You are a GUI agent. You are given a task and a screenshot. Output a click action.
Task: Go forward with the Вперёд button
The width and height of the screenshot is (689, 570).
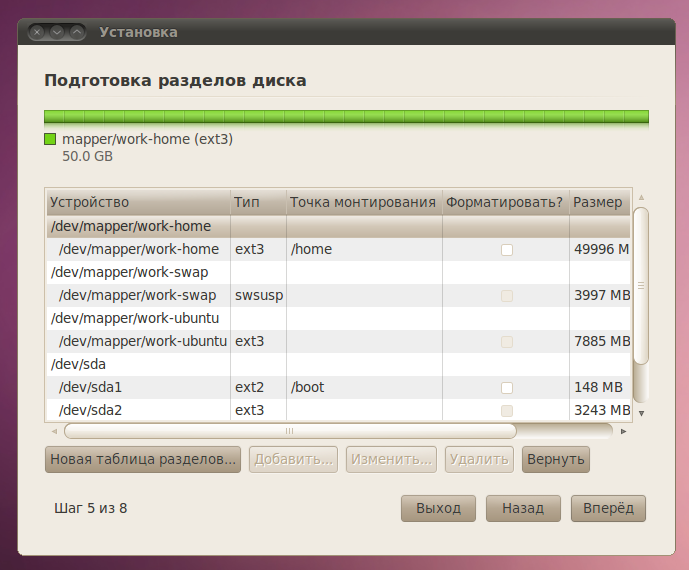coord(608,508)
